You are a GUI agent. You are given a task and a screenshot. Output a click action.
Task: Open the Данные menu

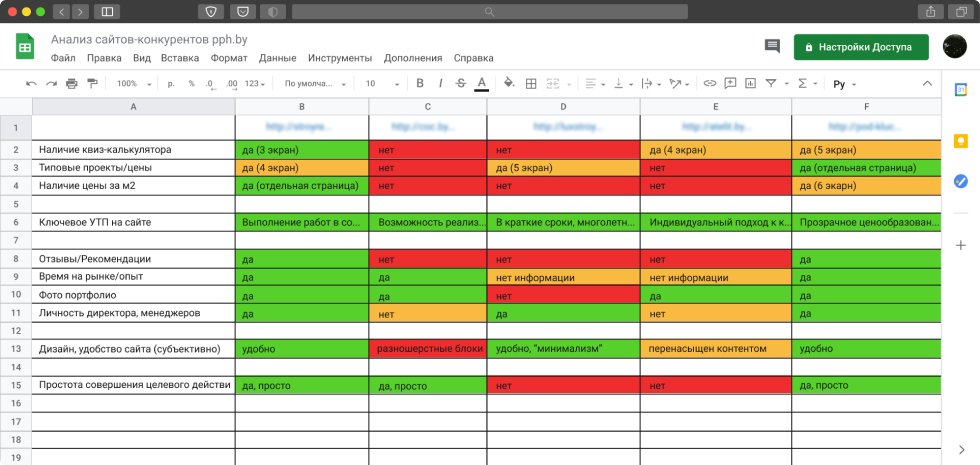278,58
